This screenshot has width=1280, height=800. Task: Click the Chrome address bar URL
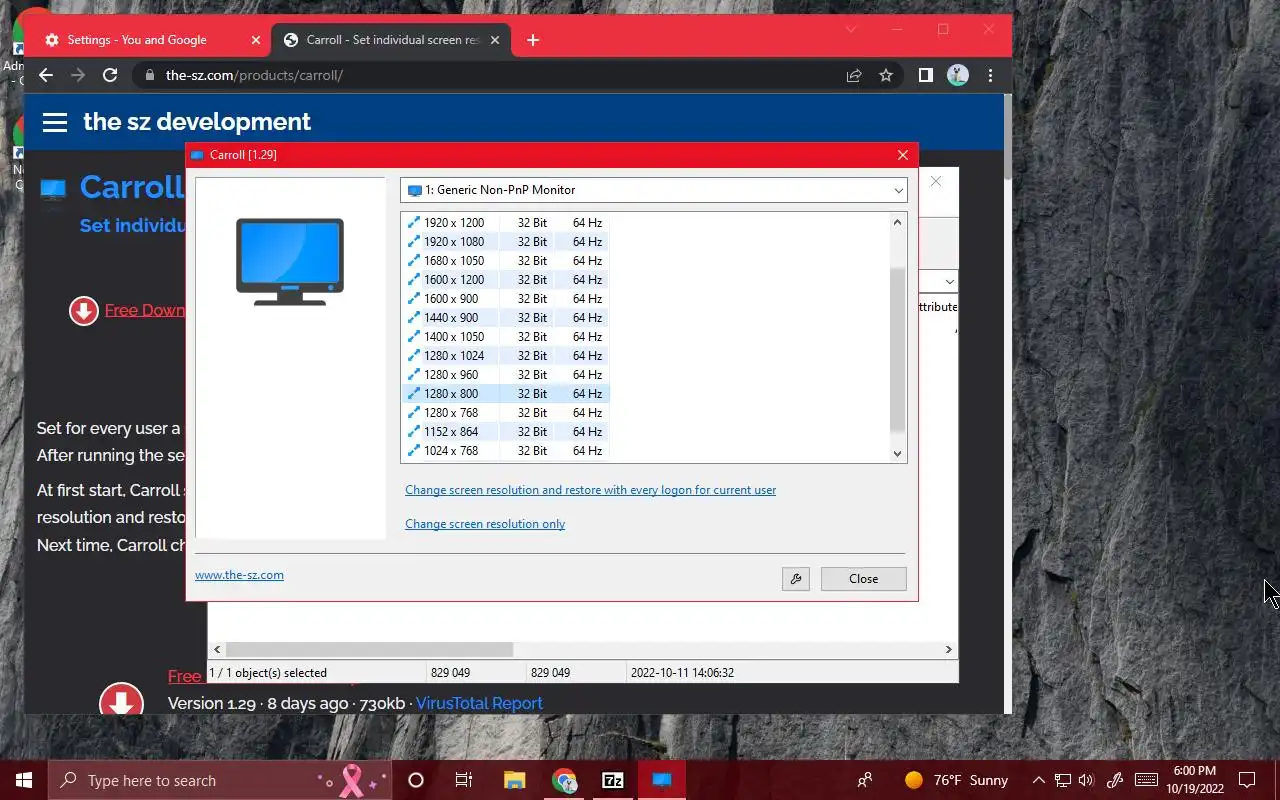coord(254,75)
